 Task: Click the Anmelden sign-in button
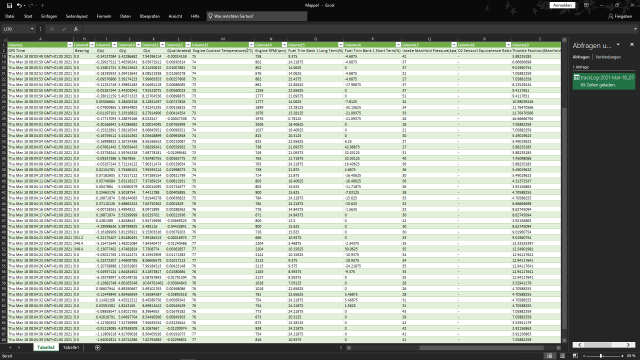(562, 5)
